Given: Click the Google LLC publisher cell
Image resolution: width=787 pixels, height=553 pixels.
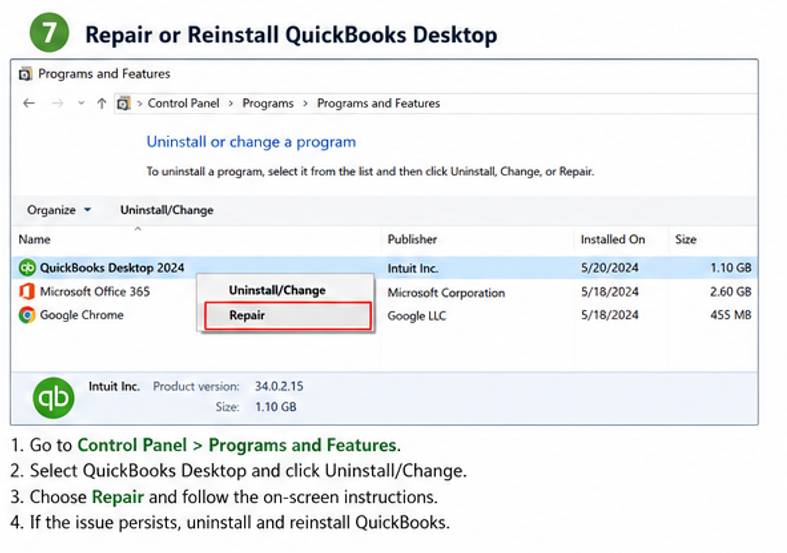Looking at the screenshot, I should (417, 316).
